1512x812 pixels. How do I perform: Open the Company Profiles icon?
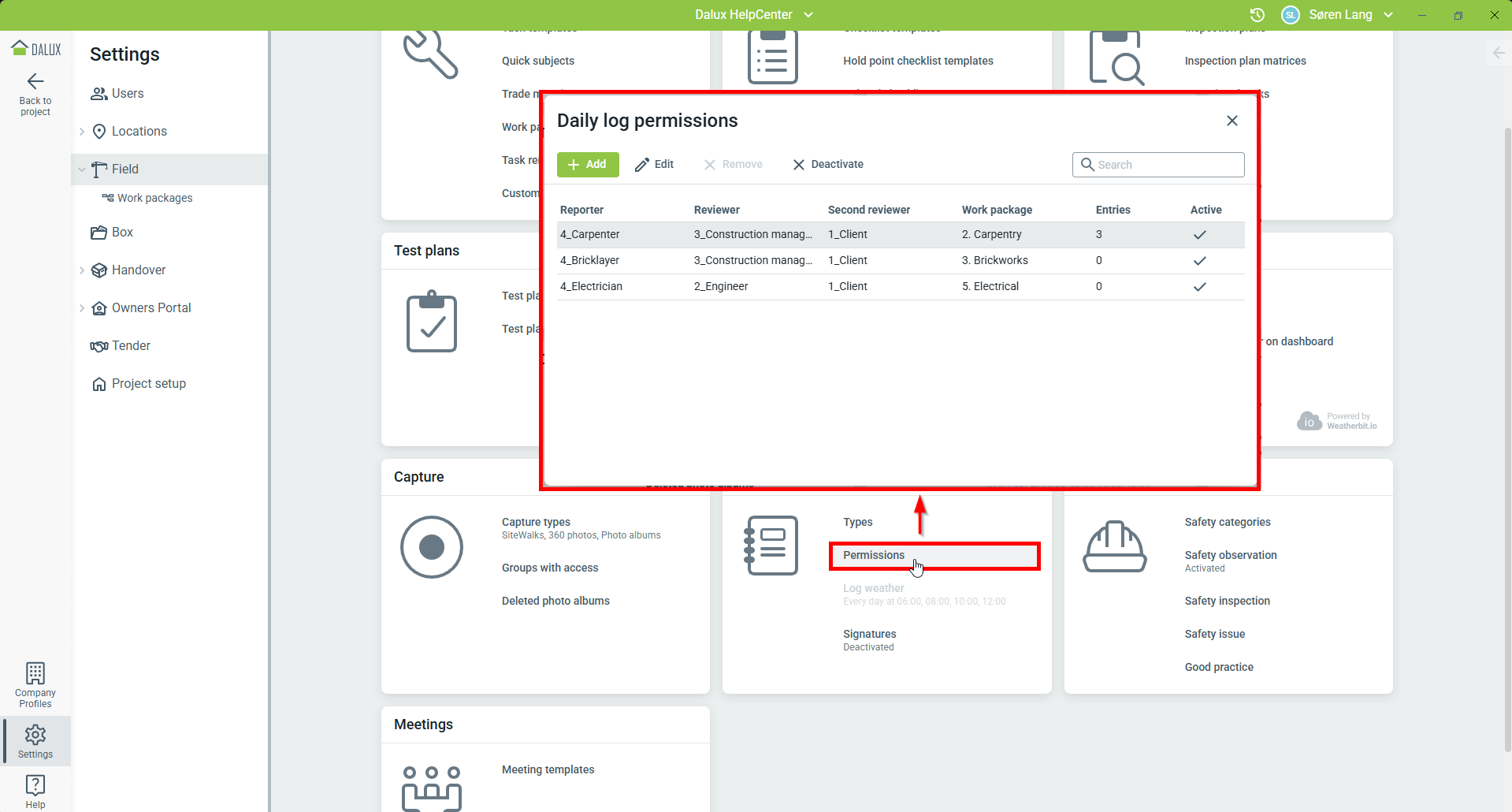[x=35, y=674]
